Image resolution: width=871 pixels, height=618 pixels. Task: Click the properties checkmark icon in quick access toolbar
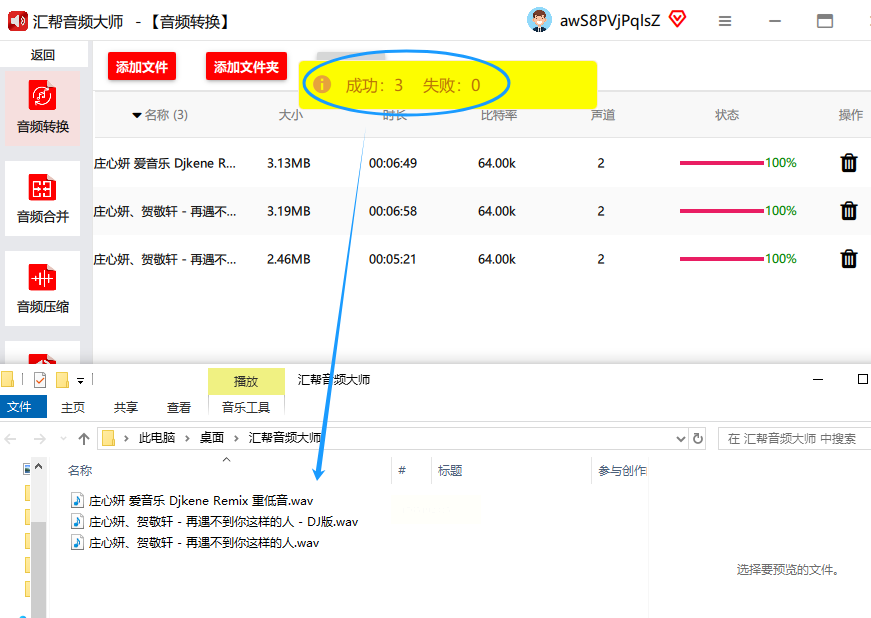click(40, 380)
